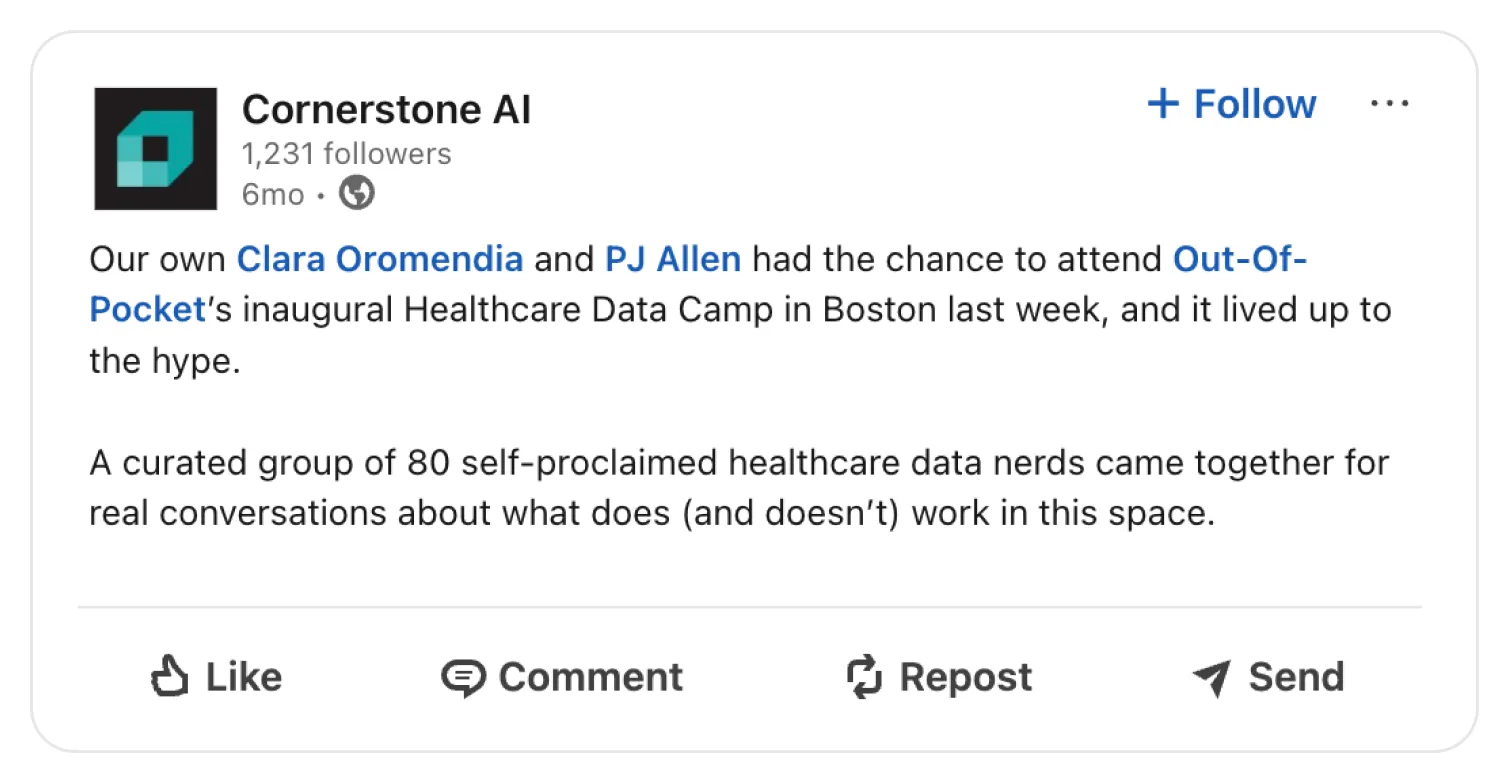Viewport: 1509px width, 783px height.
Task: Toggle following Cornerstone AI via Follow
Action: click(x=1255, y=104)
